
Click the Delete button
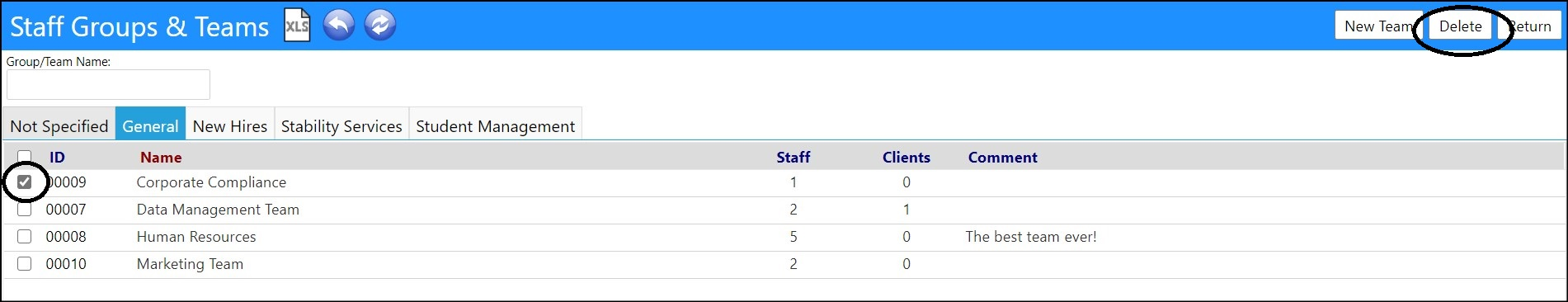[1460, 26]
